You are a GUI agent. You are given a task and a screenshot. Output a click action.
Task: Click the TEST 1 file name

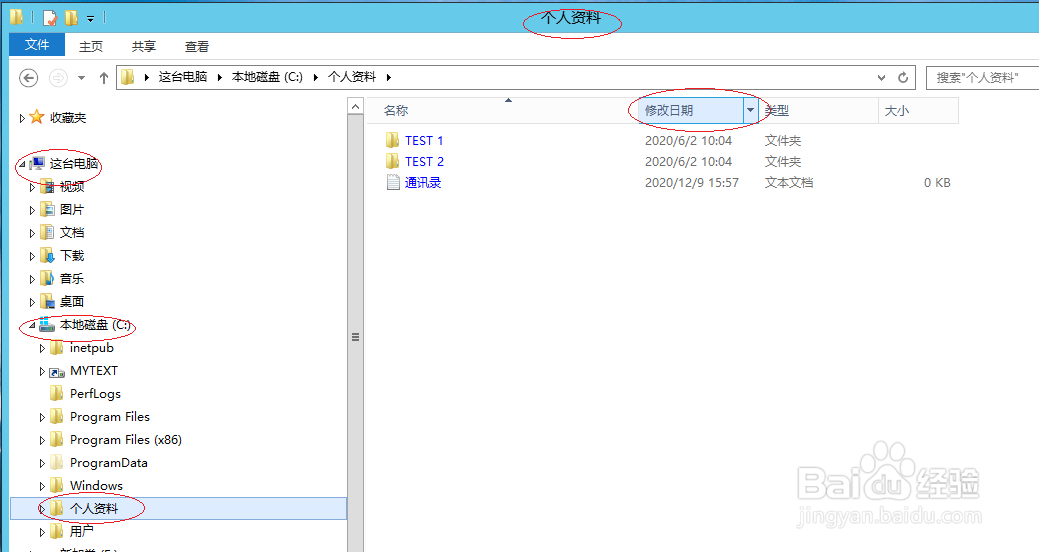[x=424, y=140]
